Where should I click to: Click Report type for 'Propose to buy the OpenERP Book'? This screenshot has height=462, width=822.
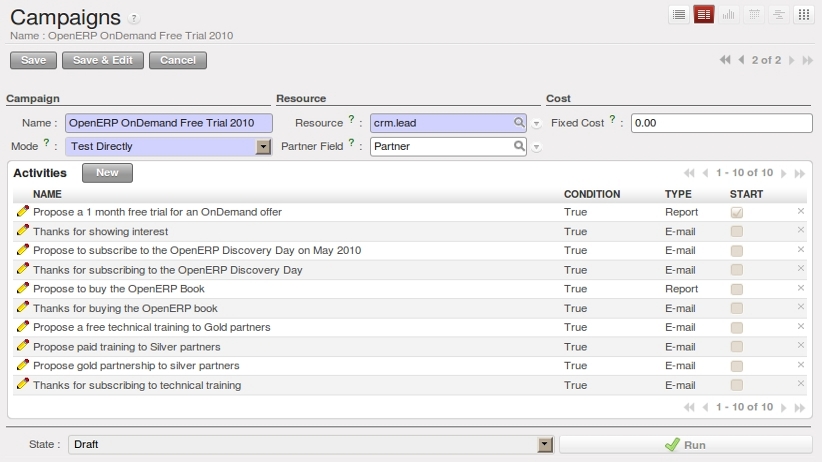682,289
